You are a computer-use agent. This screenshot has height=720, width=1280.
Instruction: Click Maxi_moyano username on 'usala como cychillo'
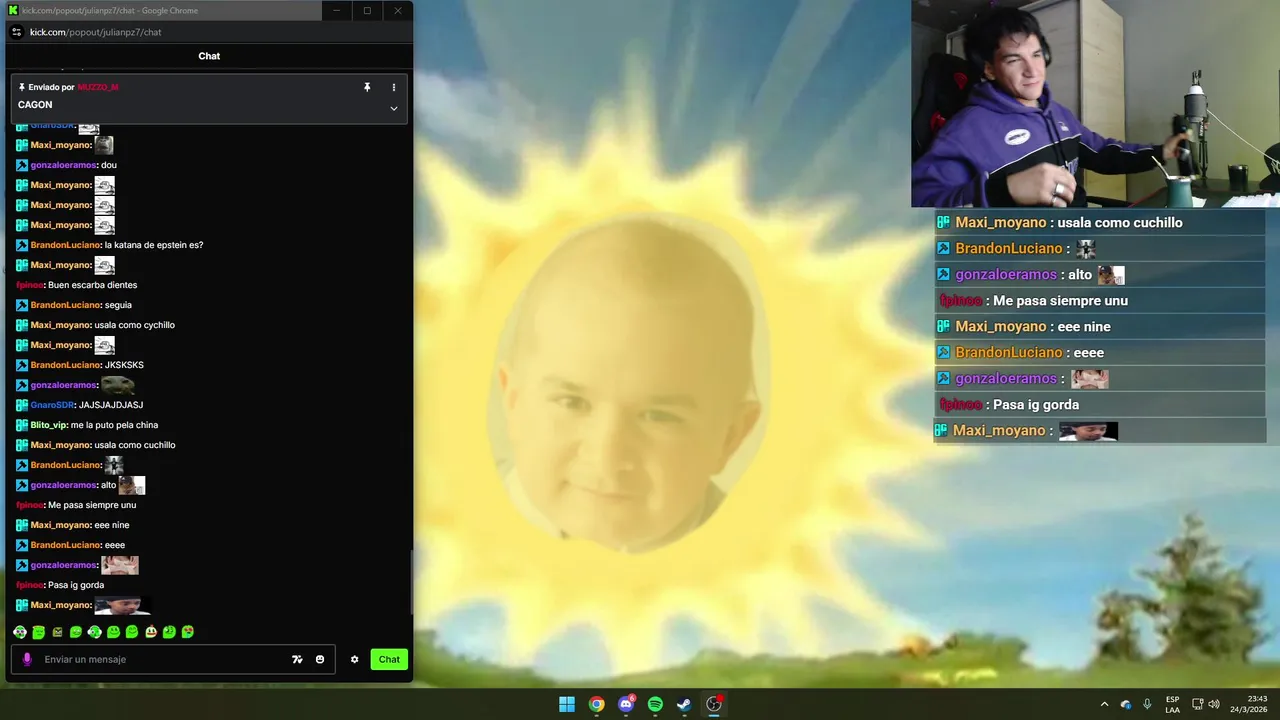click(60, 325)
